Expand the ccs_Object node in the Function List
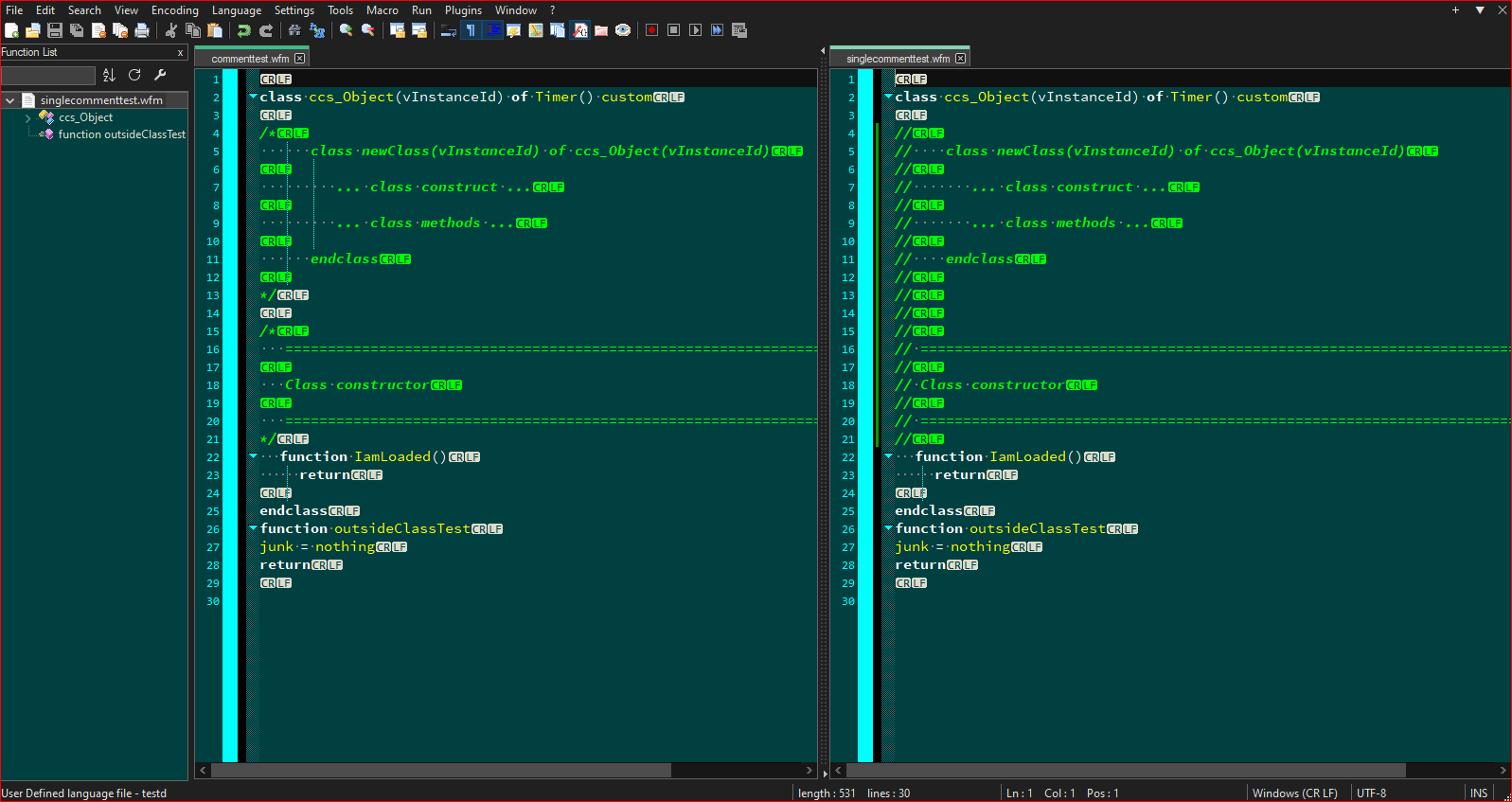Image resolution: width=1512 pixels, height=802 pixels. coord(28,118)
